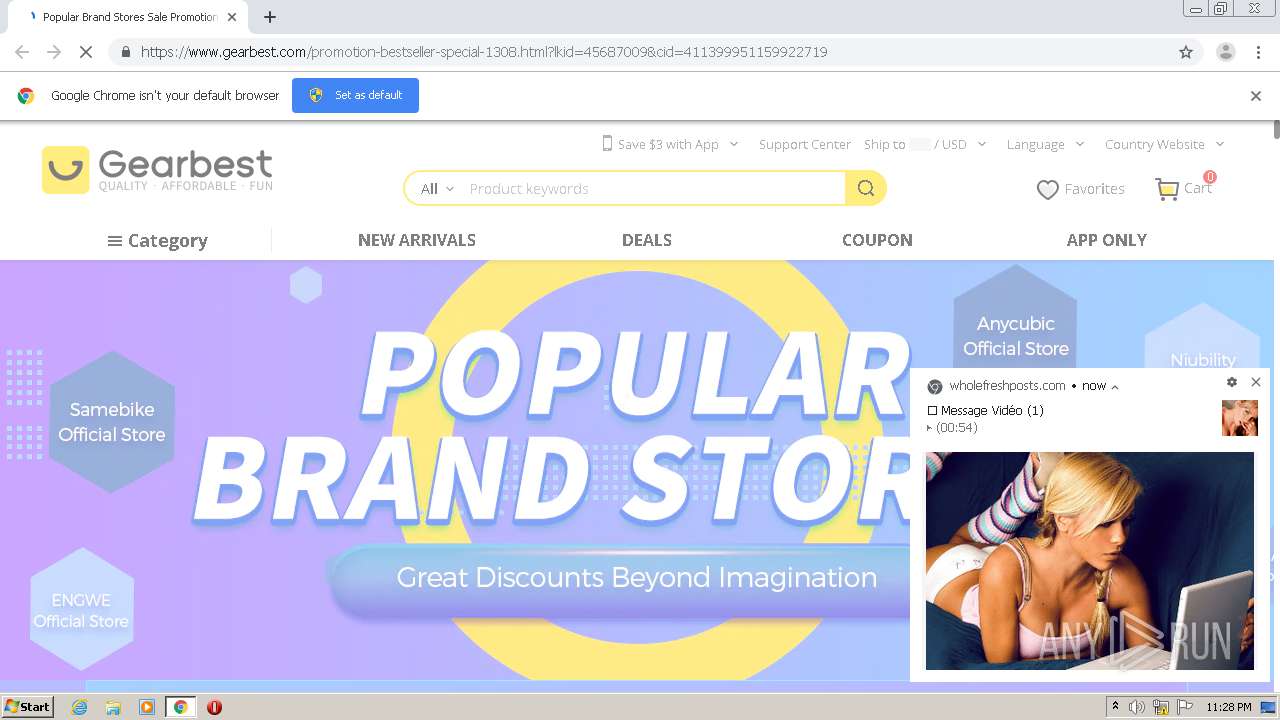Go to DEALS section
Viewport: 1280px width, 720px height.
pos(647,240)
